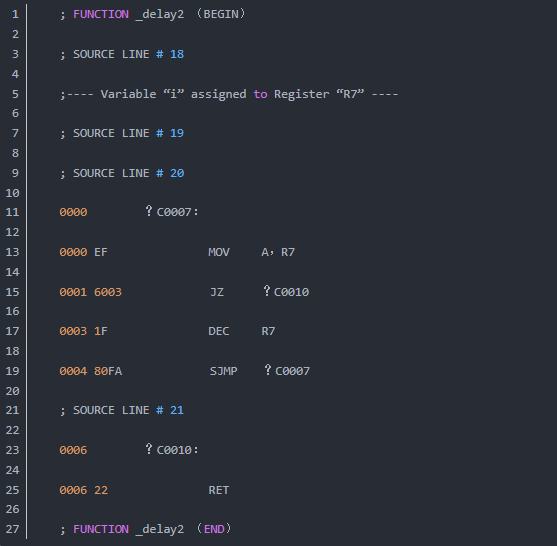The width and height of the screenshot is (557, 546).
Task: Click the RET instruction
Action: coord(219,490)
